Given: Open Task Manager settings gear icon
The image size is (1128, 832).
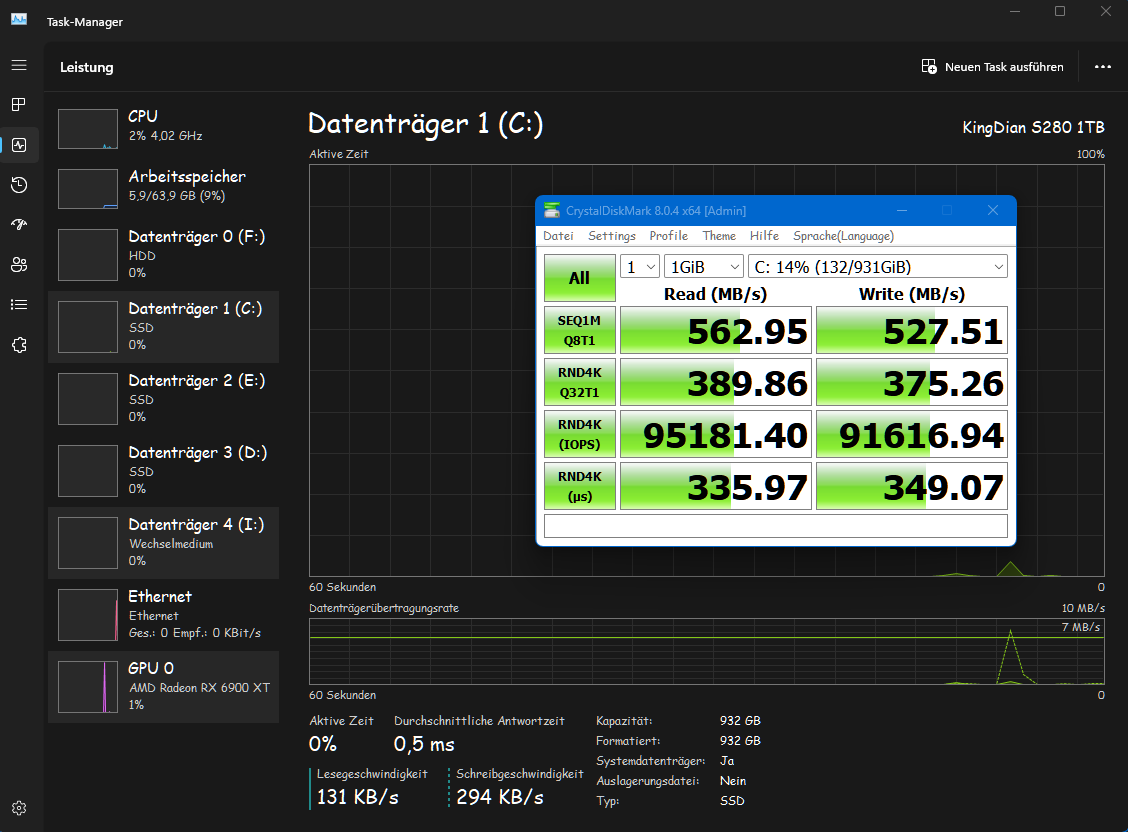Looking at the screenshot, I should 19,808.
